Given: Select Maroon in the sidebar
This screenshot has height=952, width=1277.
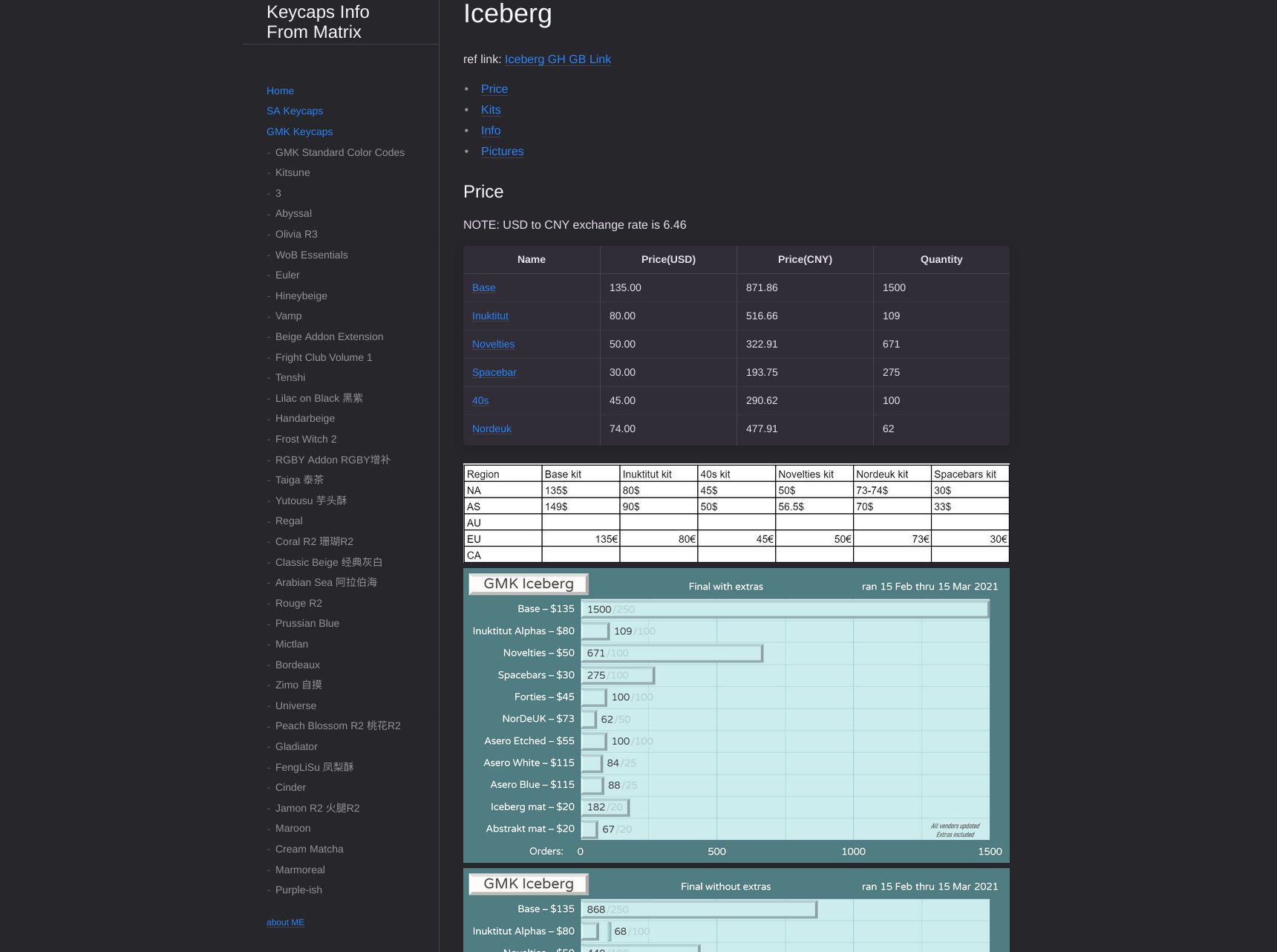Looking at the screenshot, I should click(x=293, y=829).
